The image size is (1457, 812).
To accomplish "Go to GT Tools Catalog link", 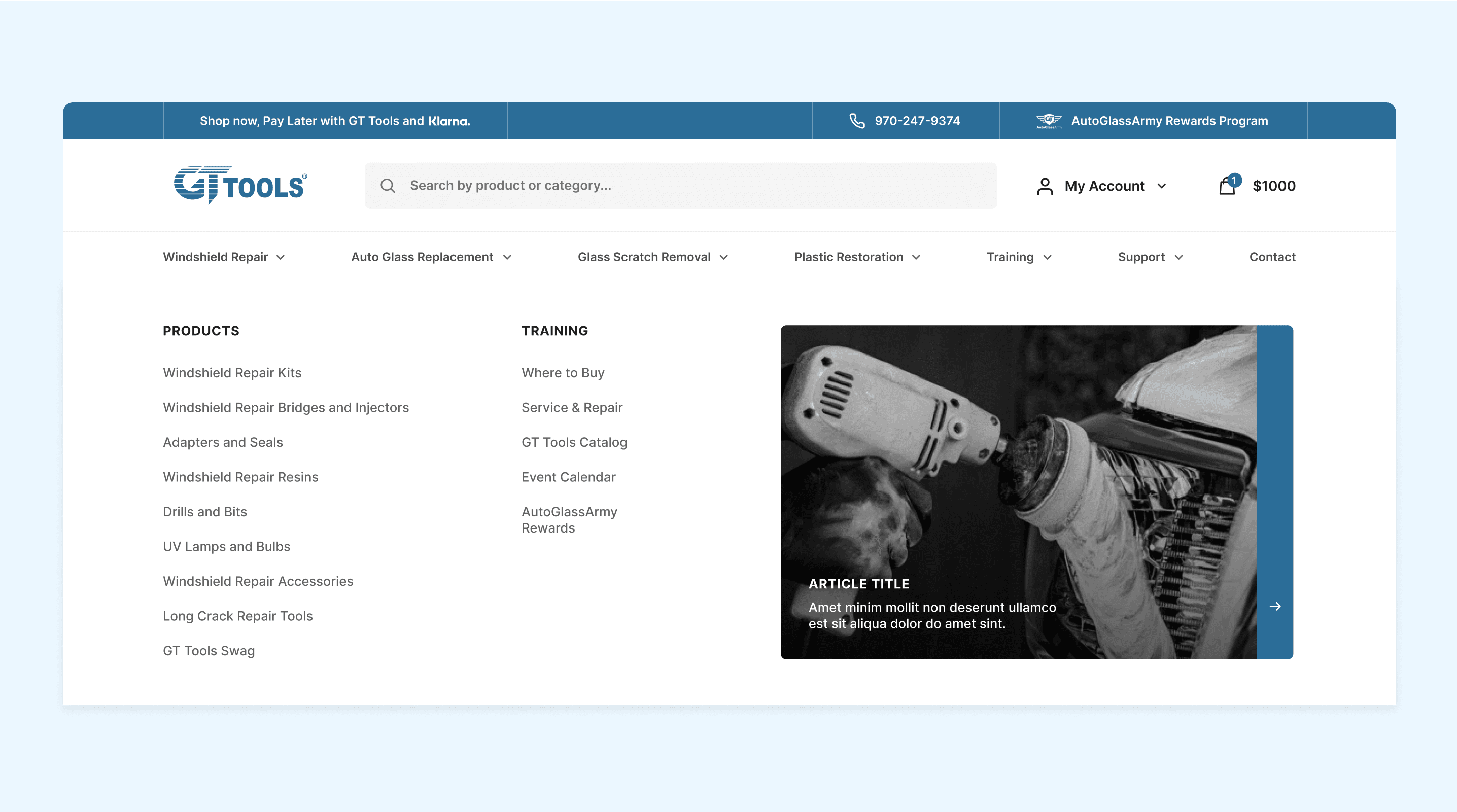I will (574, 442).
